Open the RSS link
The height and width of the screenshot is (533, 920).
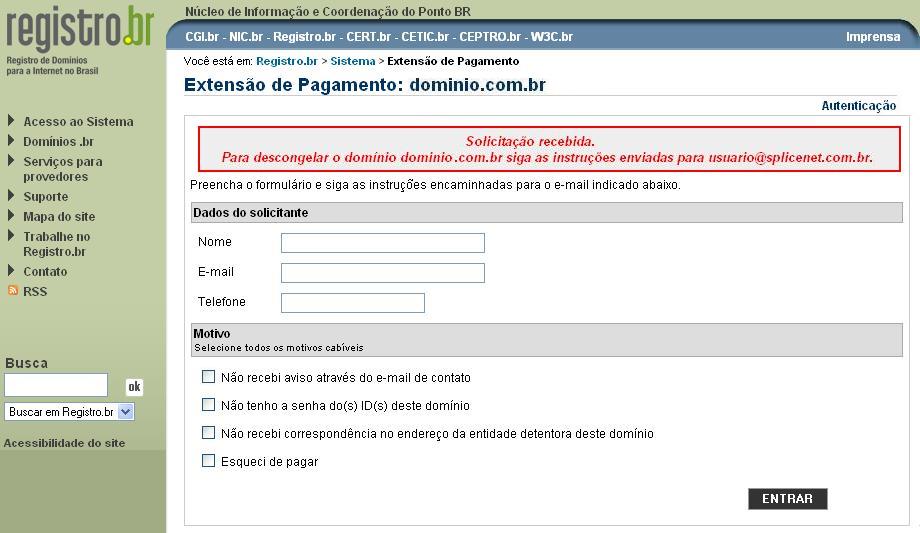coord(35,292)
